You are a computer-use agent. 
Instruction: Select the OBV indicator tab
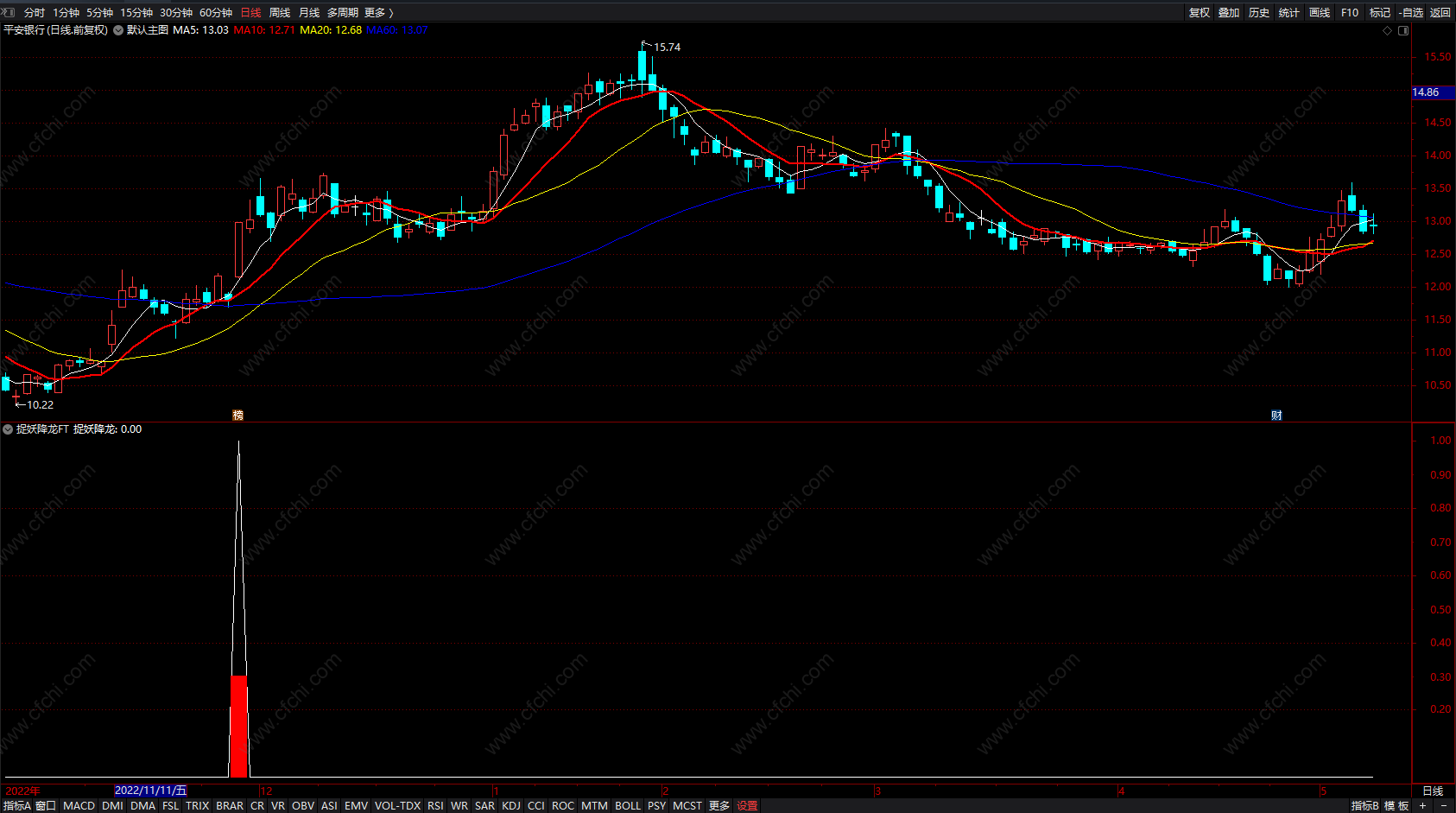303,806
